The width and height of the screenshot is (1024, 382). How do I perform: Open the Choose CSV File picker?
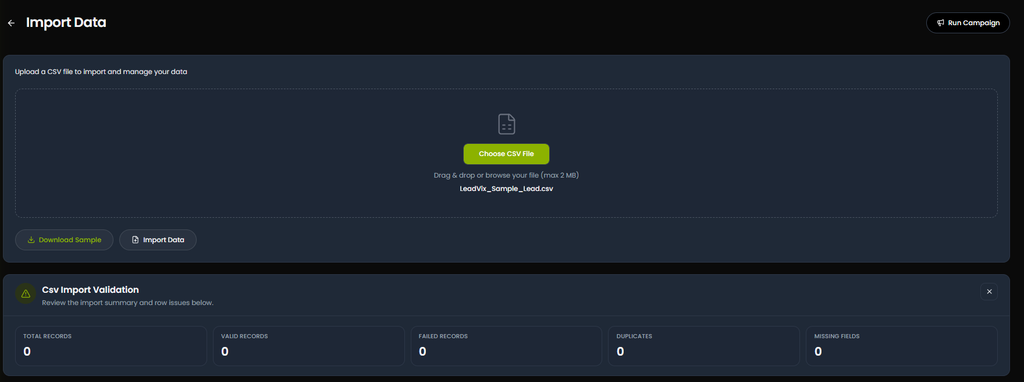tap(506, 154)
